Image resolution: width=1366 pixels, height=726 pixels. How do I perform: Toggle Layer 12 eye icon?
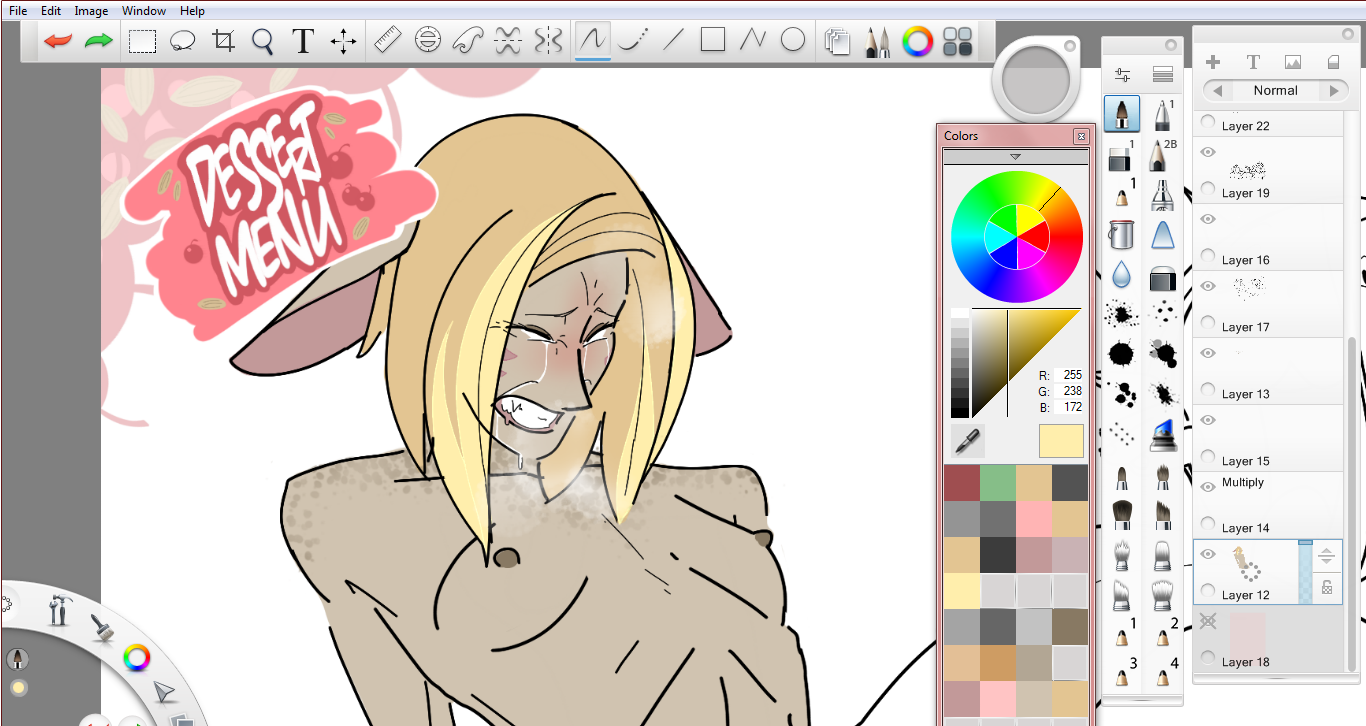tap(1208, 554)
